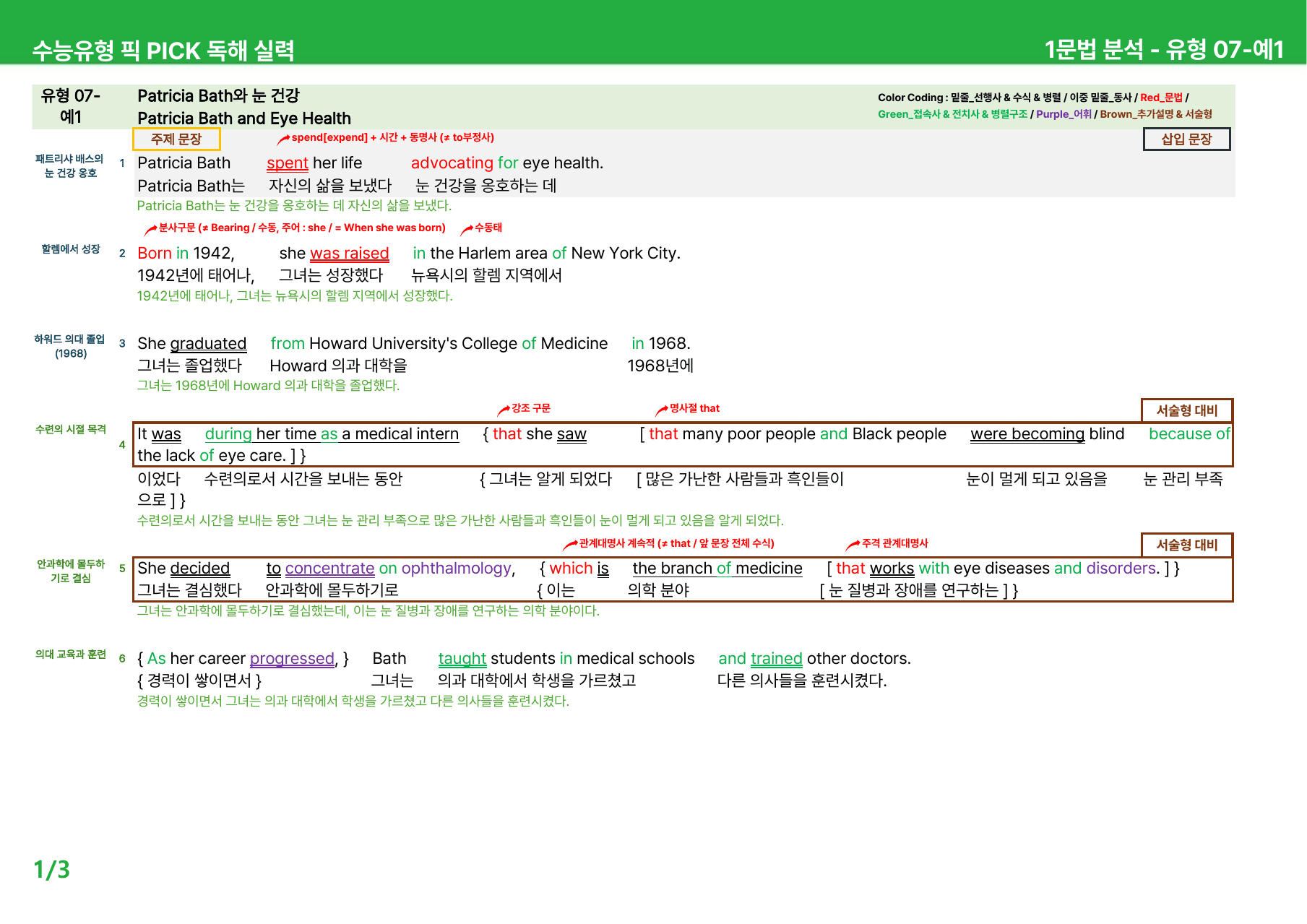Click the purple underlined word 'progressed'
The image size is (1307, 924).
[293, 659]
